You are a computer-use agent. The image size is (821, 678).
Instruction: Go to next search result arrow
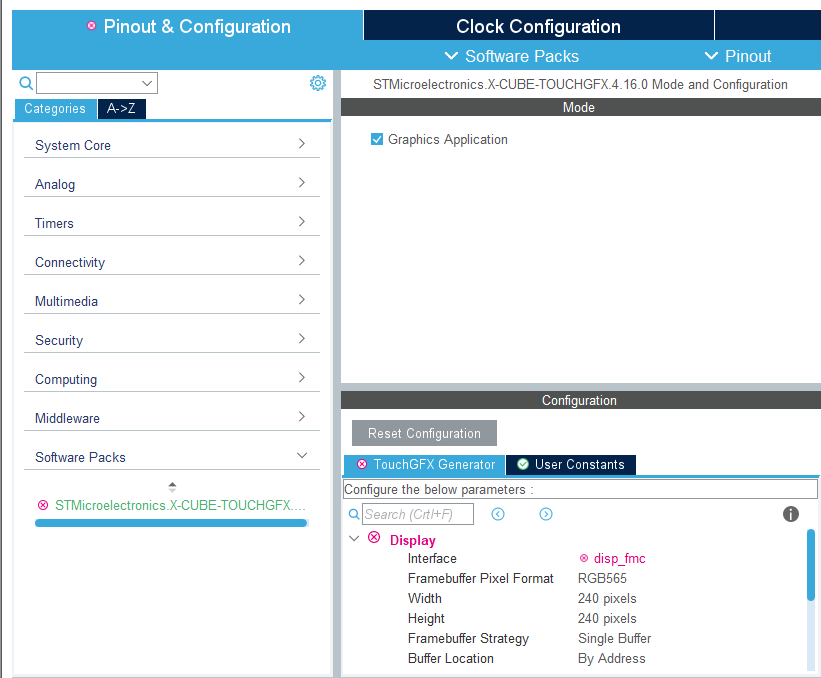(x=546, y=514)
